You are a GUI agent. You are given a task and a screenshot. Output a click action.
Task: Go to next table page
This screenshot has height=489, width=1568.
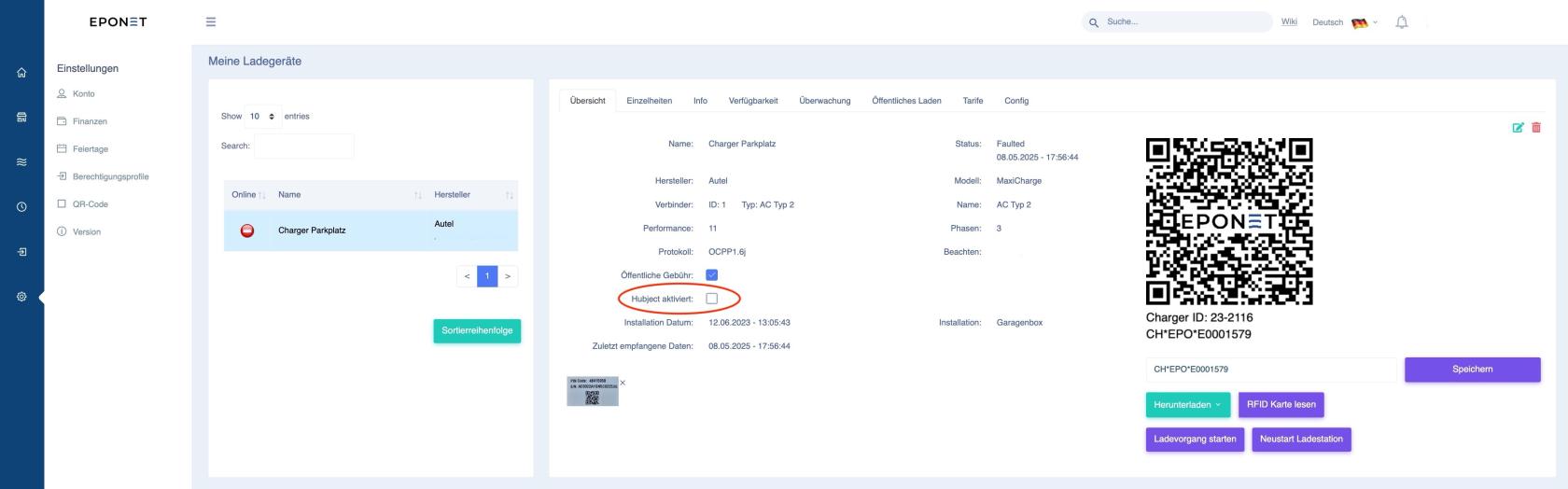pos(508,276)
